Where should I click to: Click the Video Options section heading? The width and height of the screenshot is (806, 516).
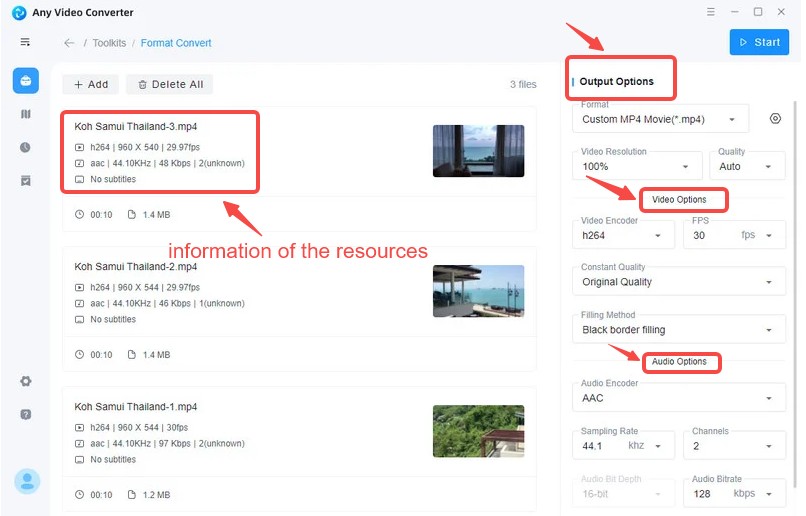(679, 199)
